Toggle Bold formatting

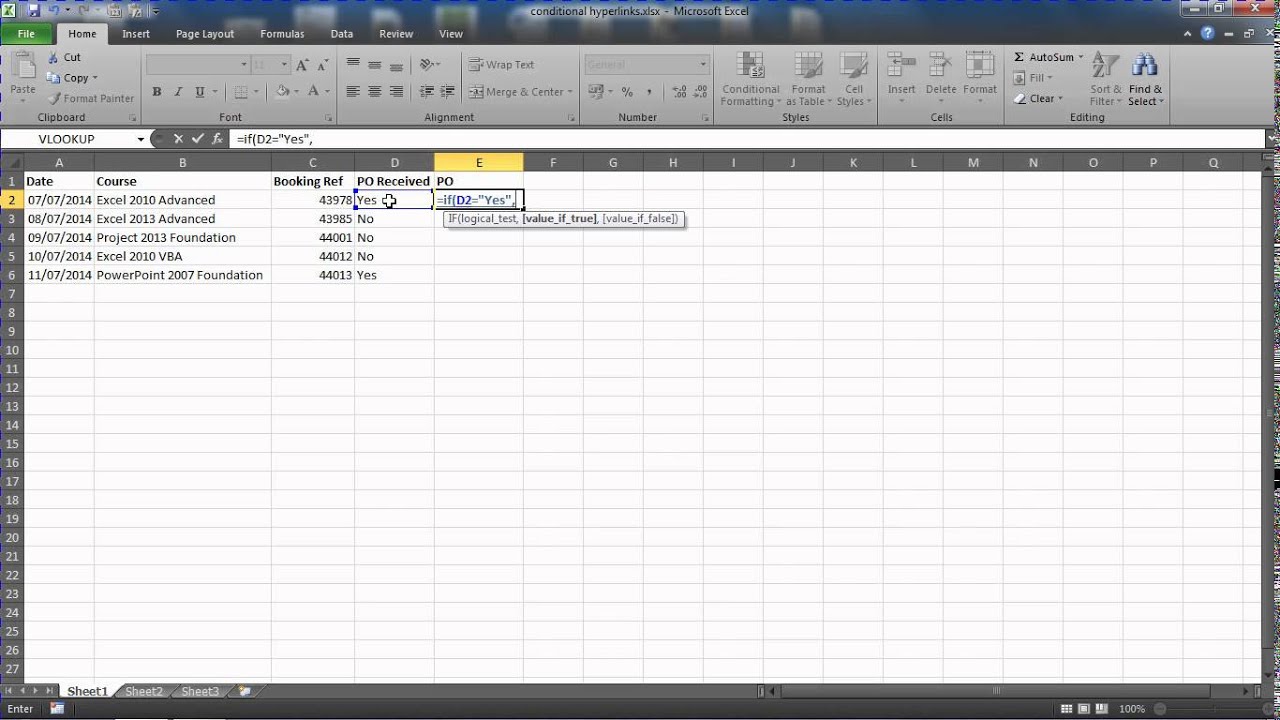pos(157,91)
